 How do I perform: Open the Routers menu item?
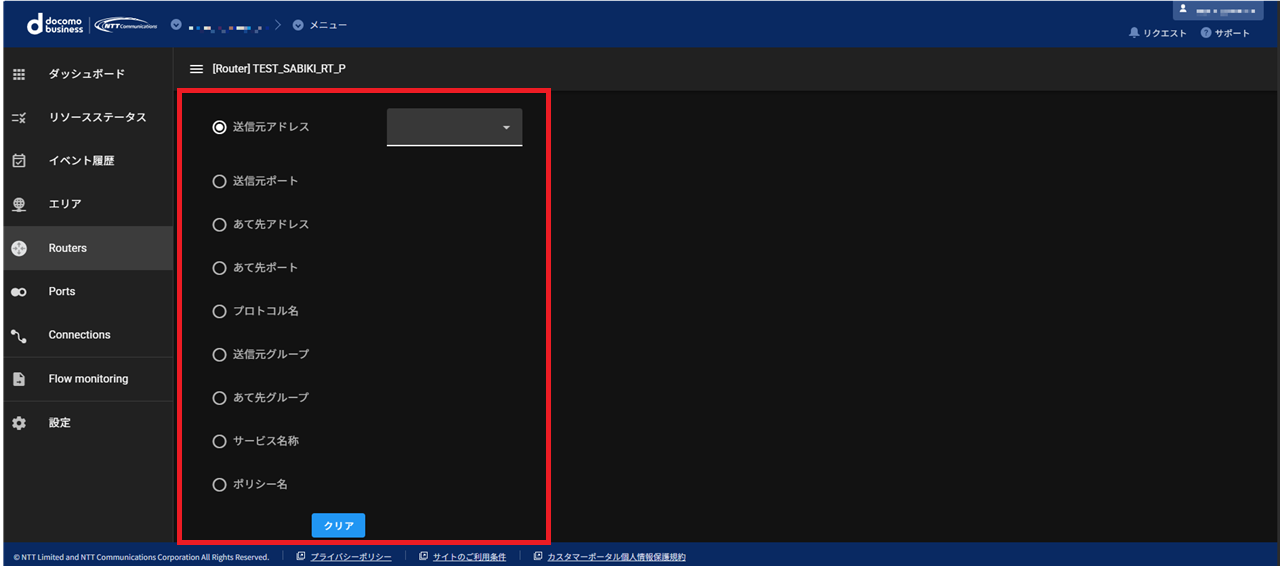(x=68, y=248)
